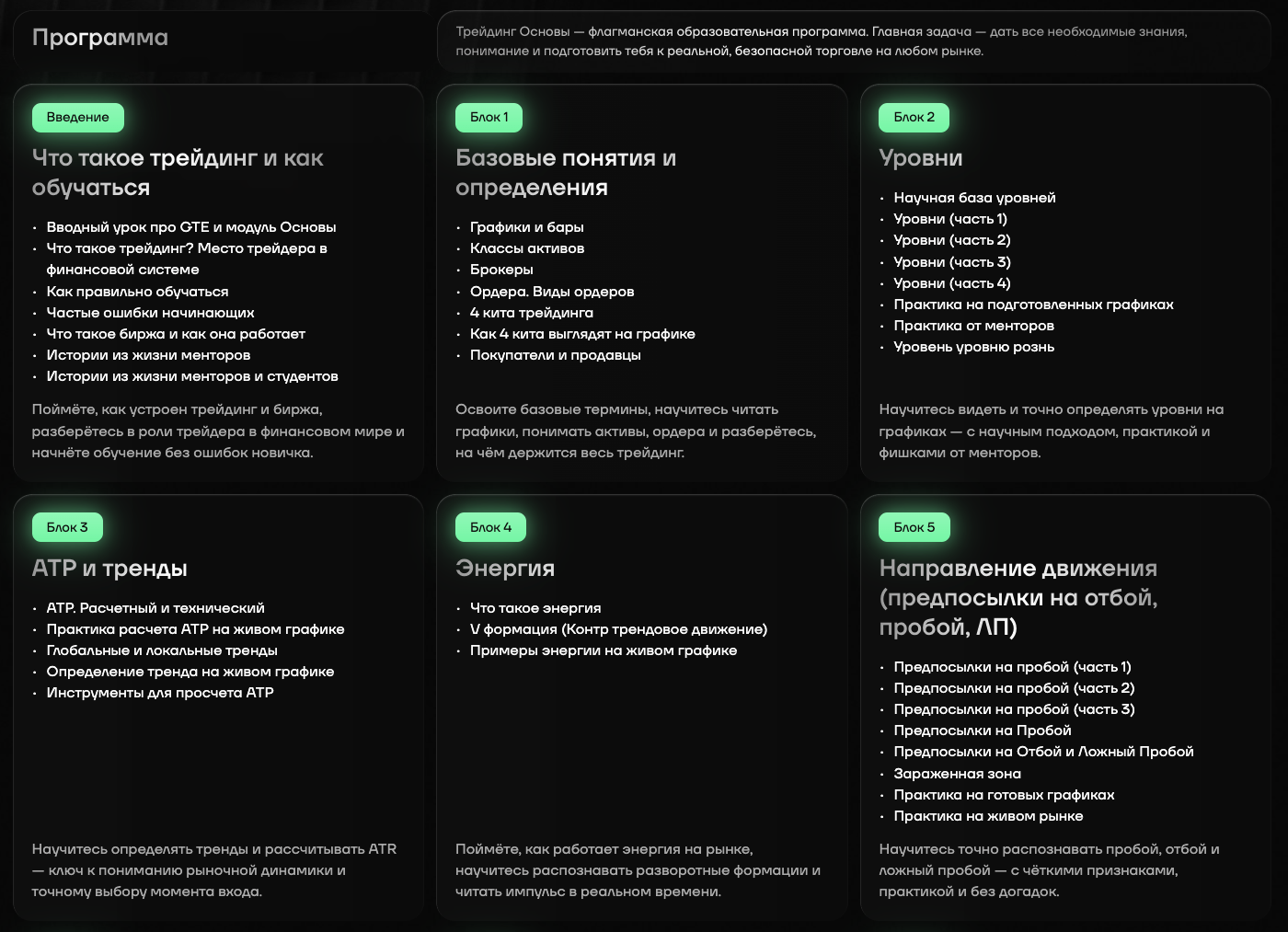
Task: Select the Программа section title
Action: 100,38
